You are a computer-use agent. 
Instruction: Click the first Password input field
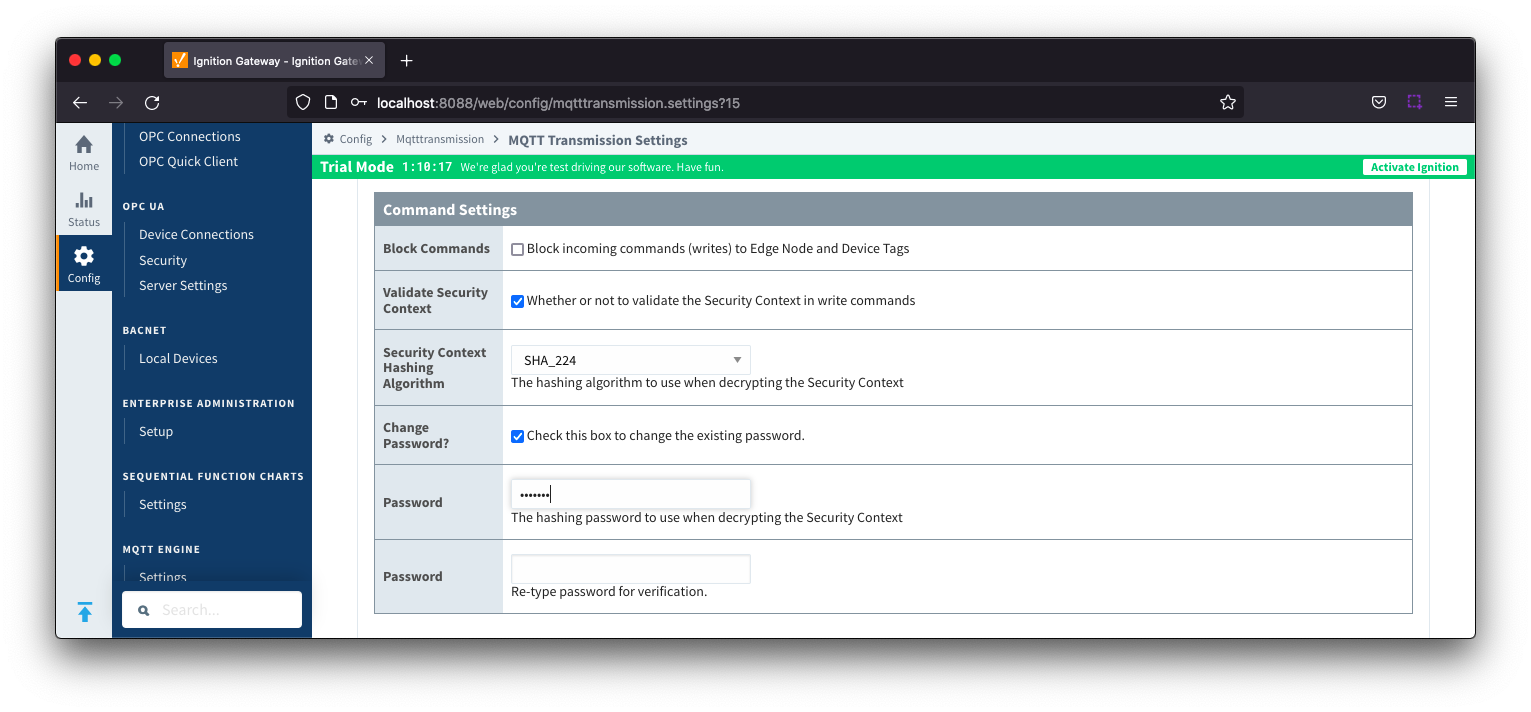click(631, 494)
